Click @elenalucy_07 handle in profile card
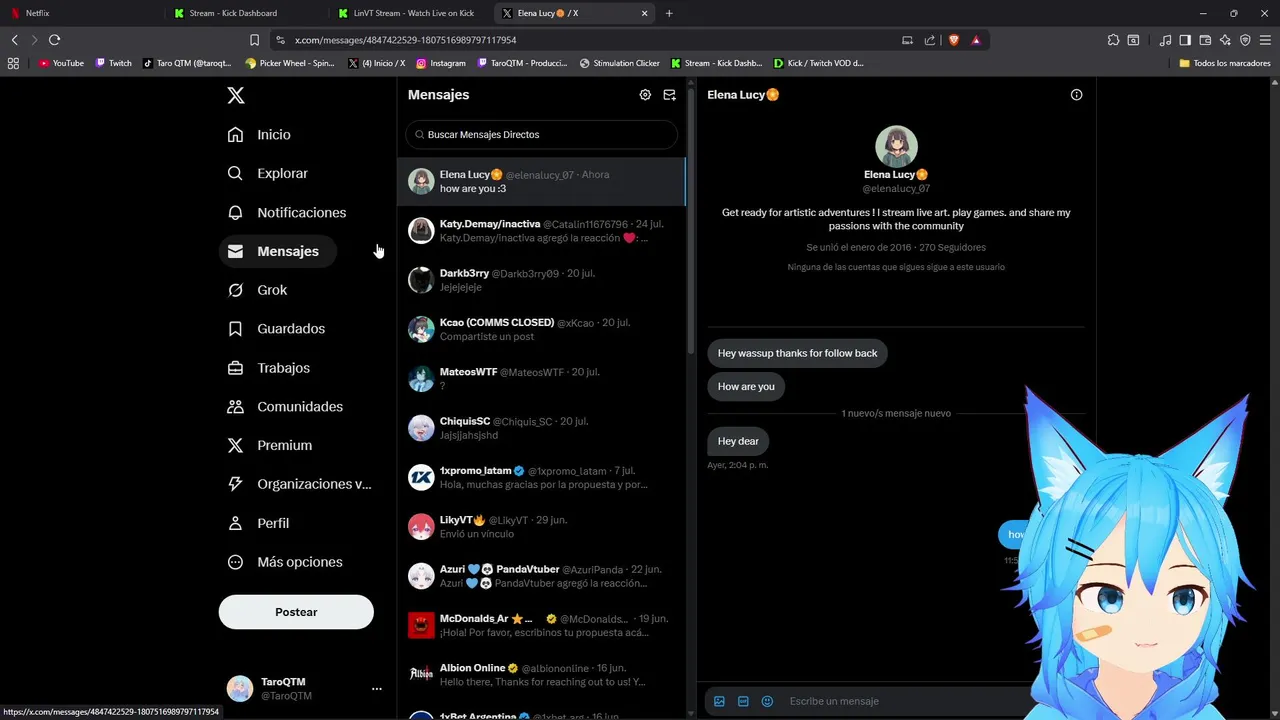1280x720 pixels. (x=896, y=188)
